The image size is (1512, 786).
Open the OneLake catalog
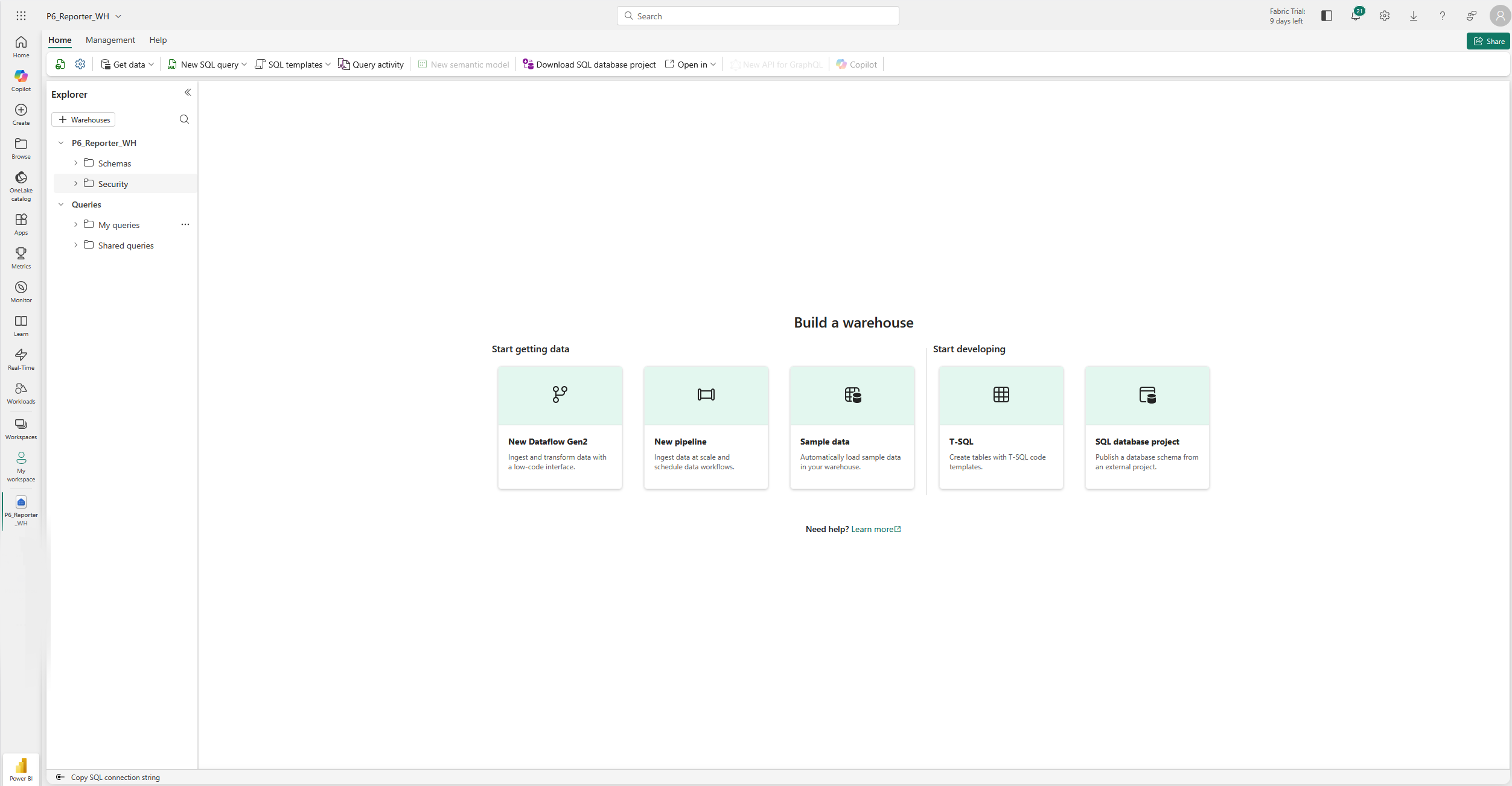point(21,185)
